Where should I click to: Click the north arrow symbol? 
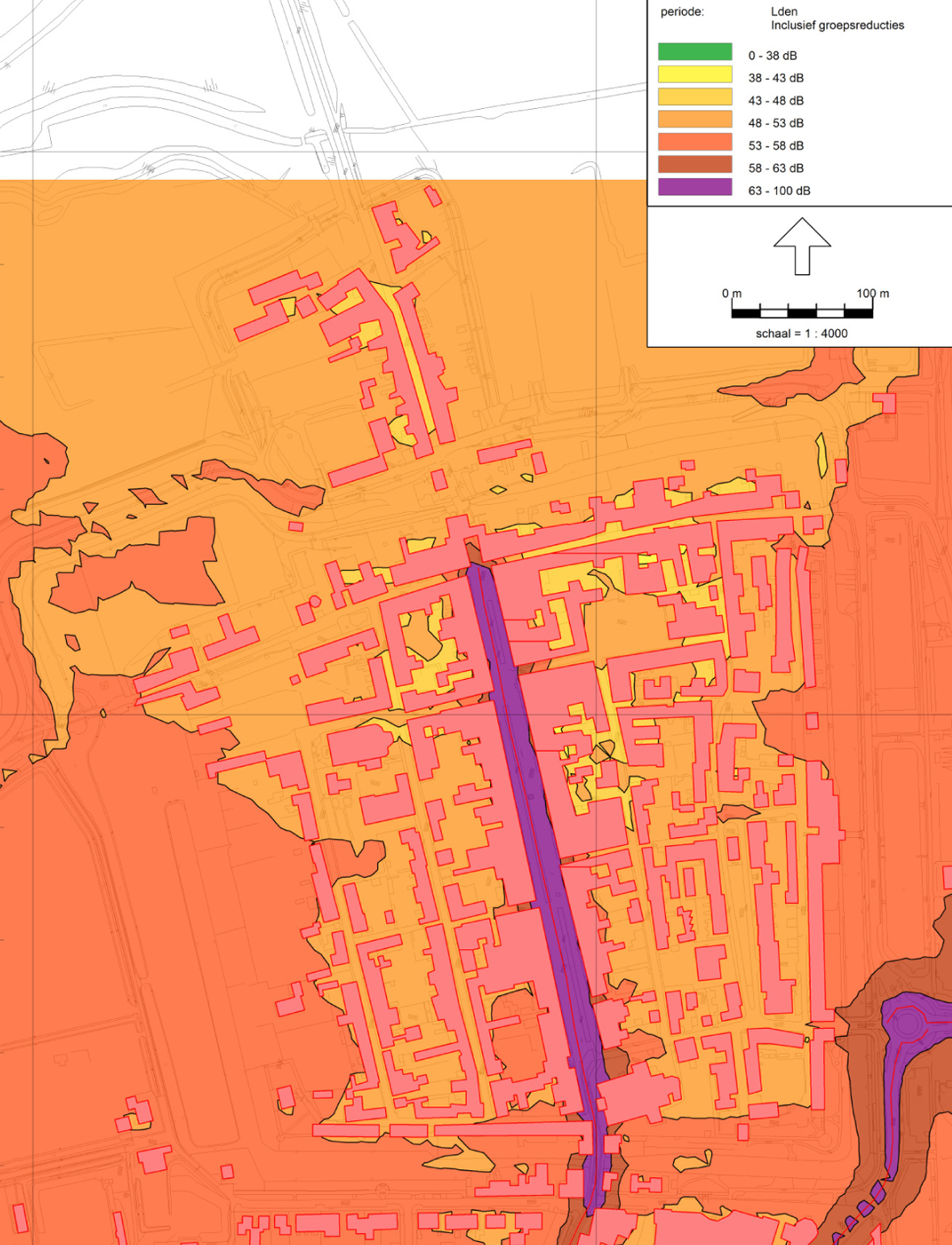click(x=801, y=246)
